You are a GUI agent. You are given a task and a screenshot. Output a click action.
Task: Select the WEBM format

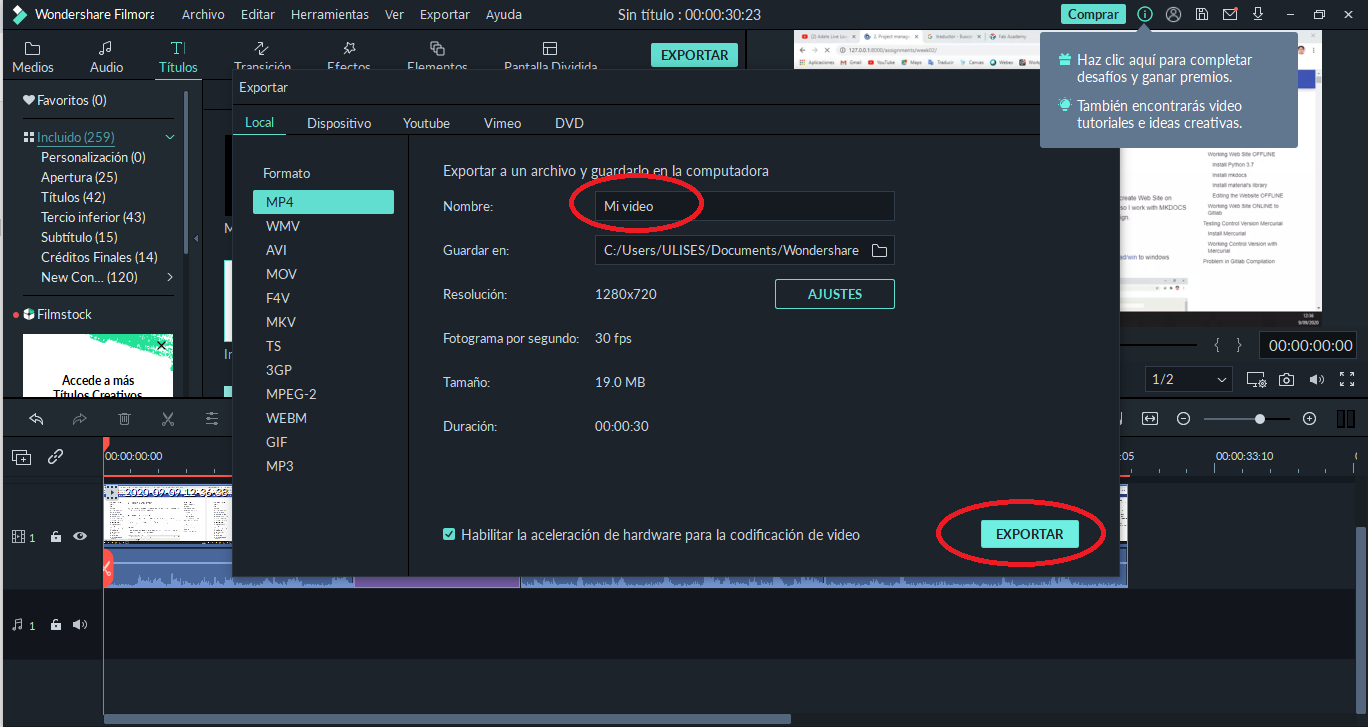[323, 418]
